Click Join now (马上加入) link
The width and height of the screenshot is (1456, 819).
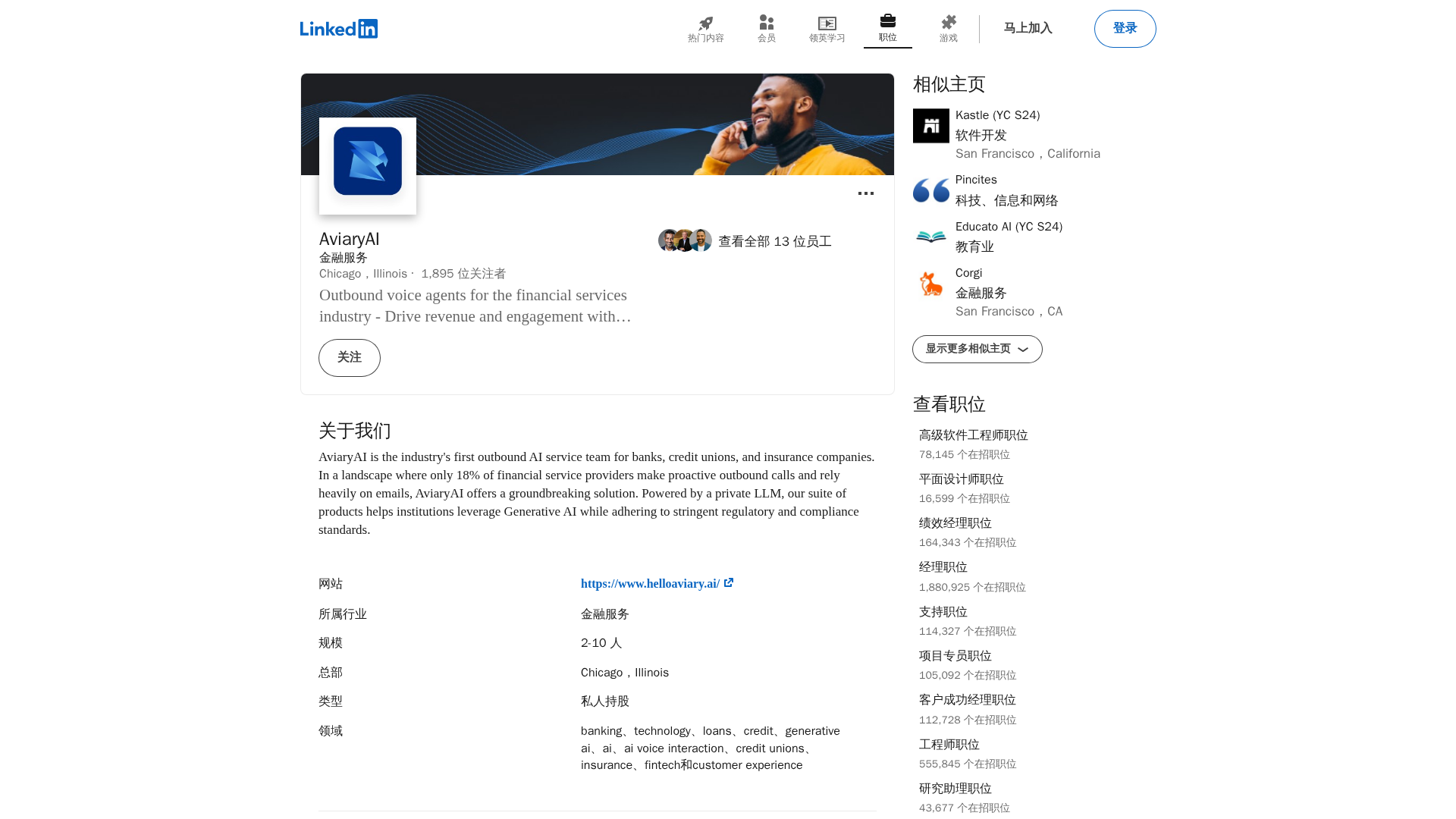1028,29
